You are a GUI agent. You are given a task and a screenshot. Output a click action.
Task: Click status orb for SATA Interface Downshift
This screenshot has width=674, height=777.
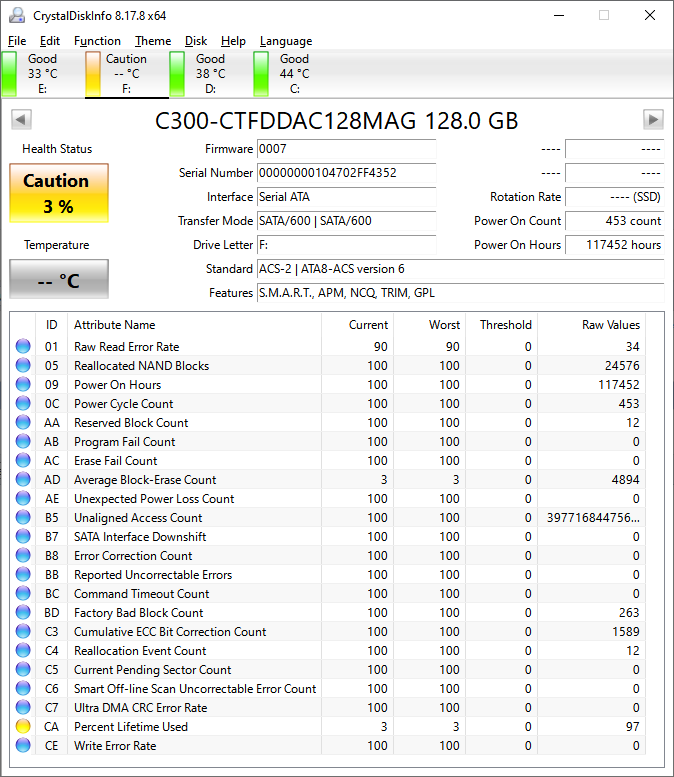(x=23, y=536)
